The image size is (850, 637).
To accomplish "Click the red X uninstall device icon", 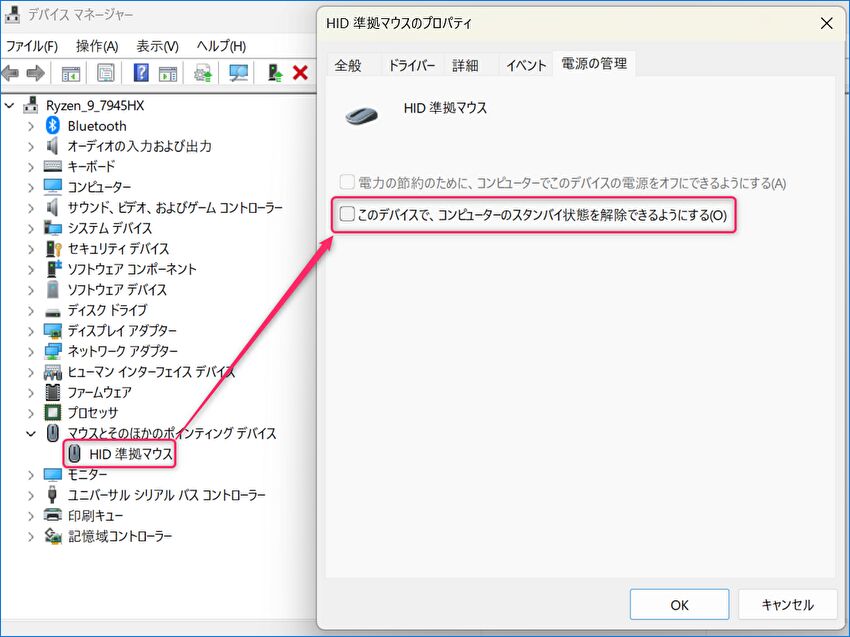I will pyautogui.click(x=299, y=73).
